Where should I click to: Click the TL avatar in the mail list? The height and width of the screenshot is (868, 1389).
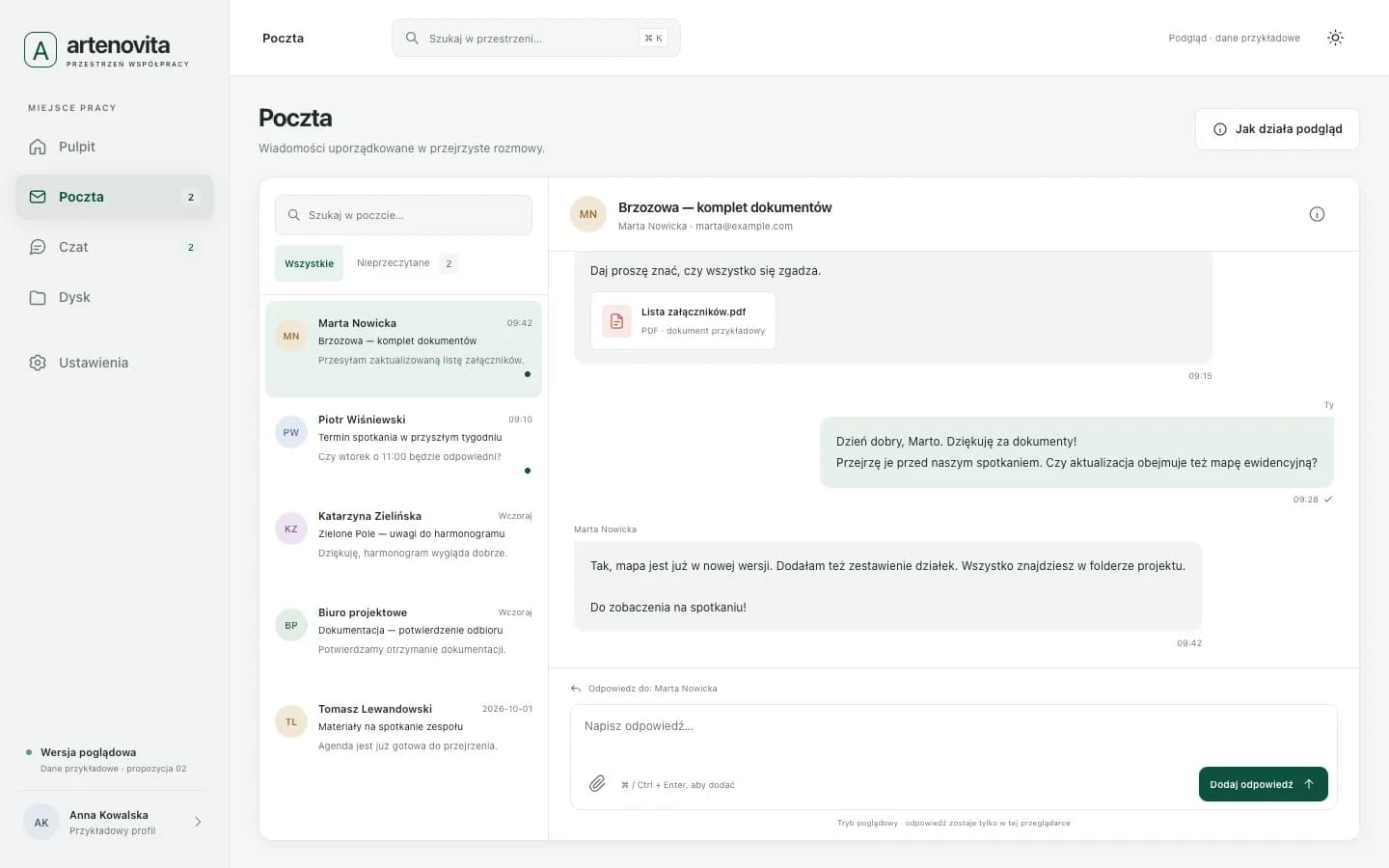tap(291, 721)
